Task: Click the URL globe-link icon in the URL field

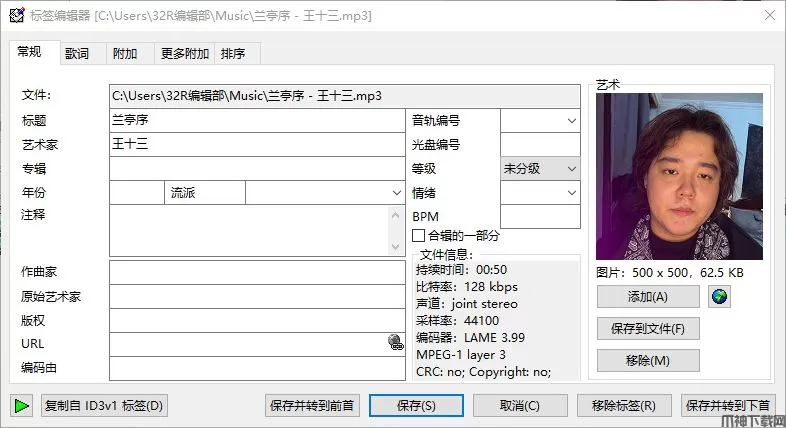Action: click(x=396, y=342)
